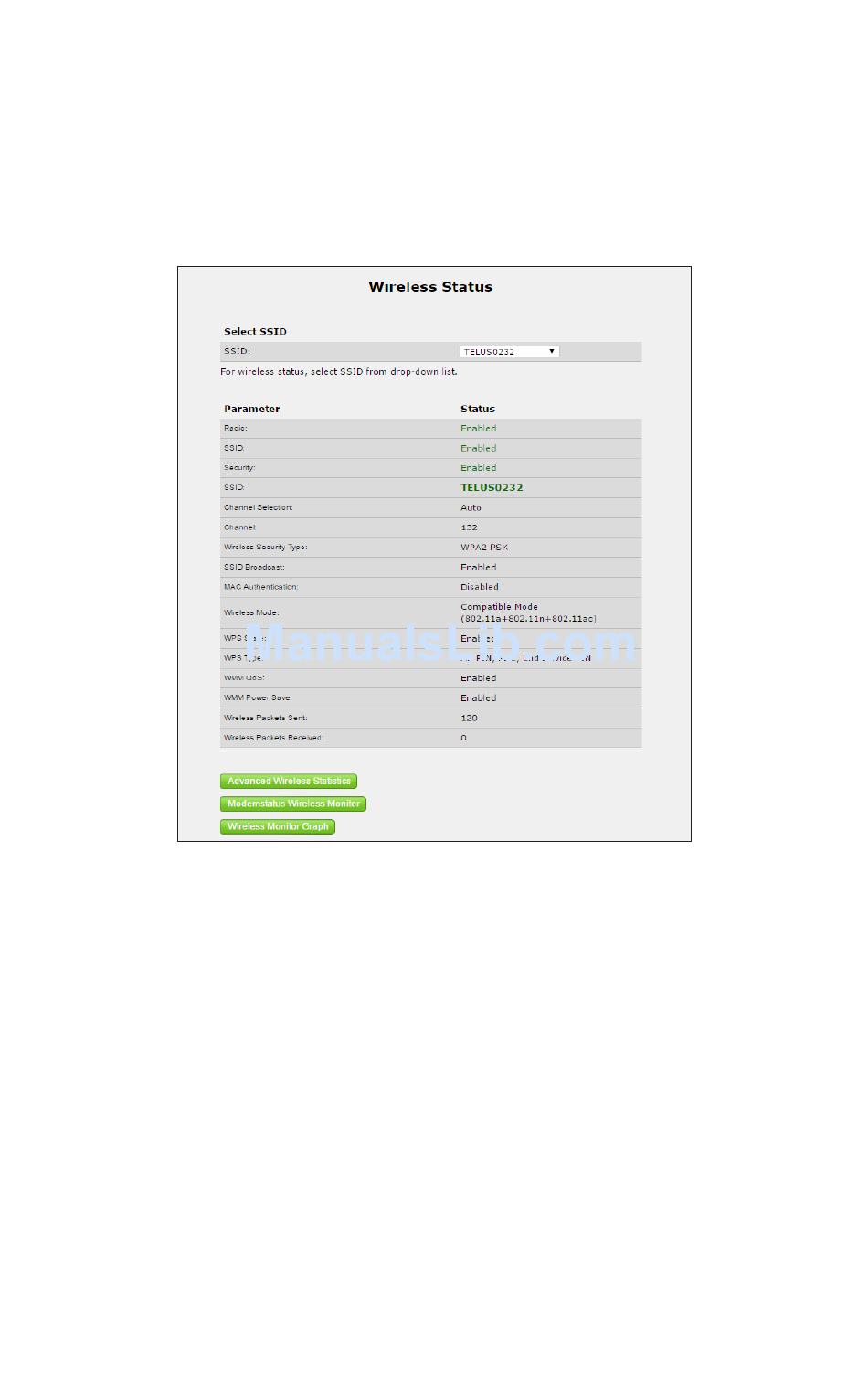868x1384 pixels.
Task: Click the SSID Broadcast: label
Action: tap(254, 568)
